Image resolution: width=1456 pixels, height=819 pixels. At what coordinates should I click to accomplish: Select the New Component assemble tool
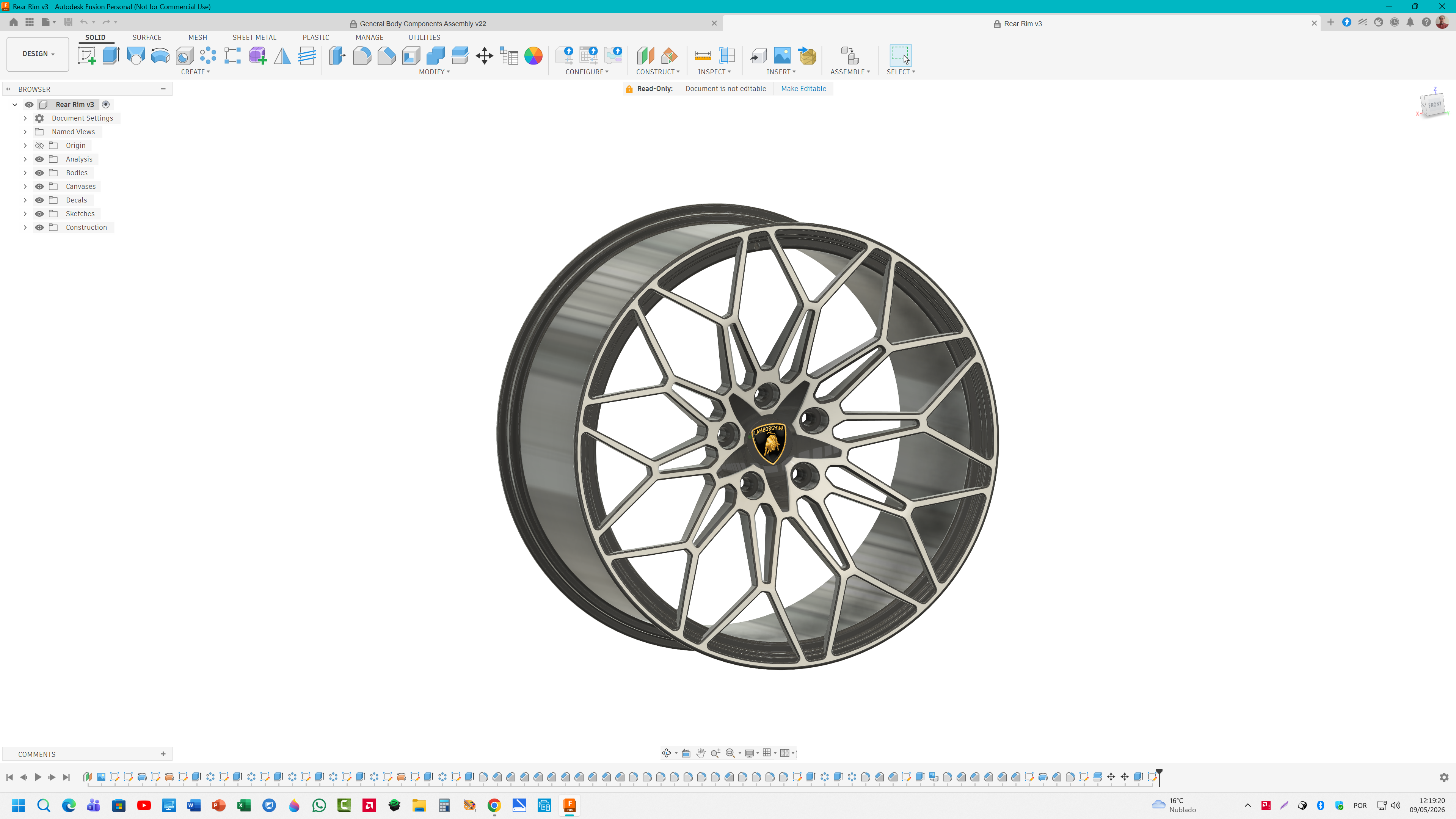[x=849, y=55]
